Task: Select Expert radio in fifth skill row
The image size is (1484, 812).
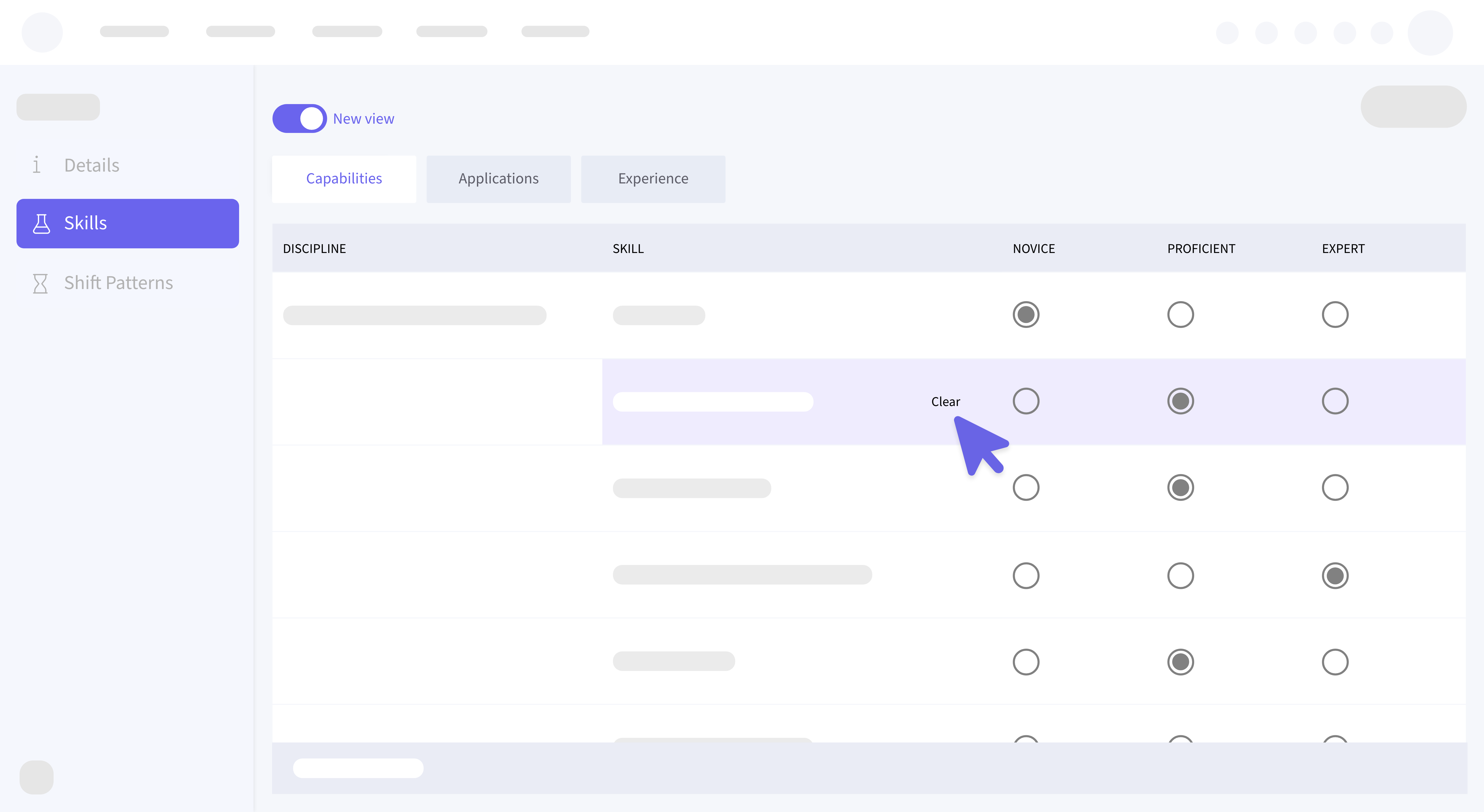Action: coord(1335,662)
